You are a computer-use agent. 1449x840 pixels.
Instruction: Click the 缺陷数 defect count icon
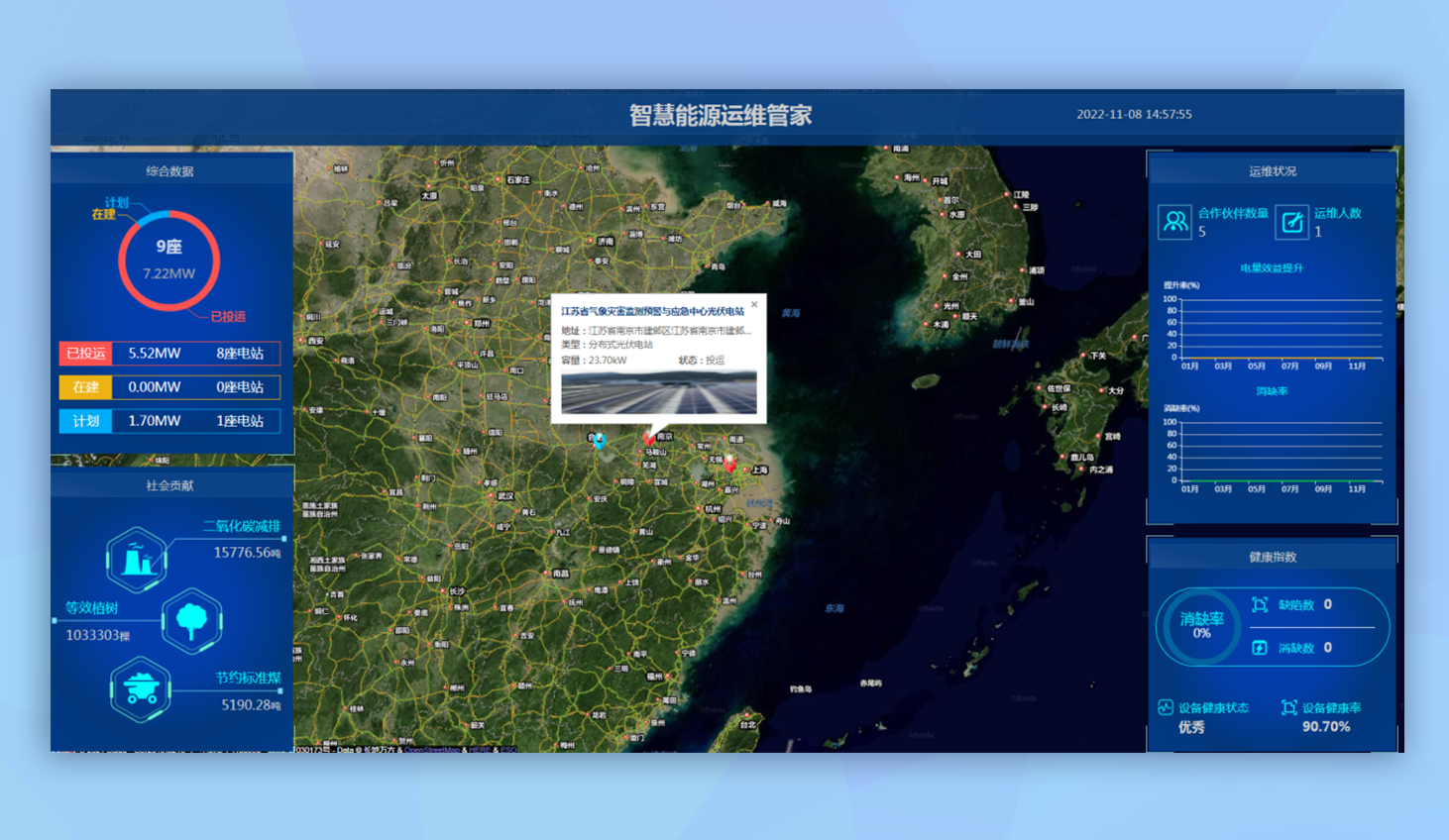(x=1260, y=605)
